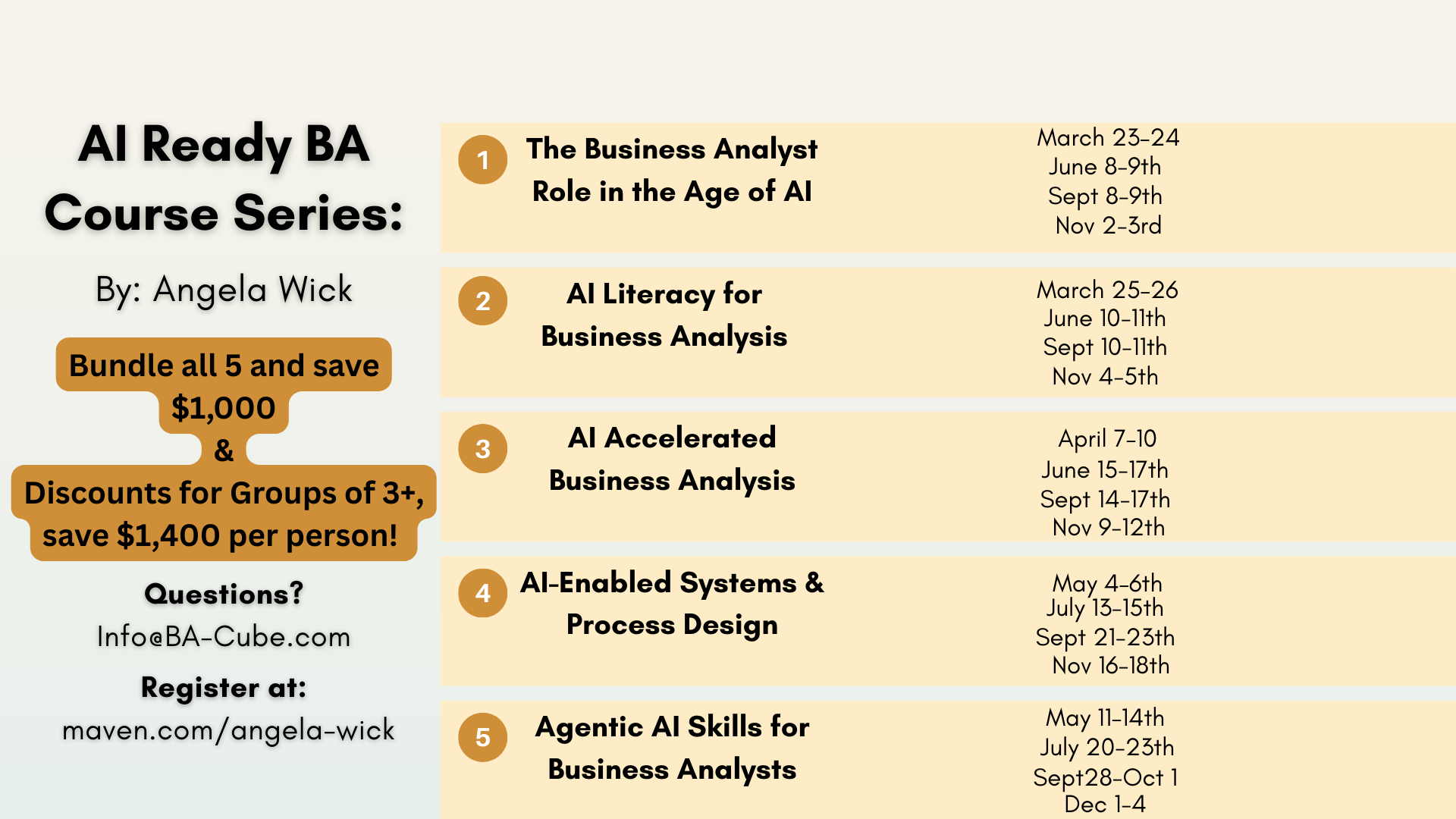Click the 'March 23-24' course date
The image size is (1456, 819).
click(1108, 137)
